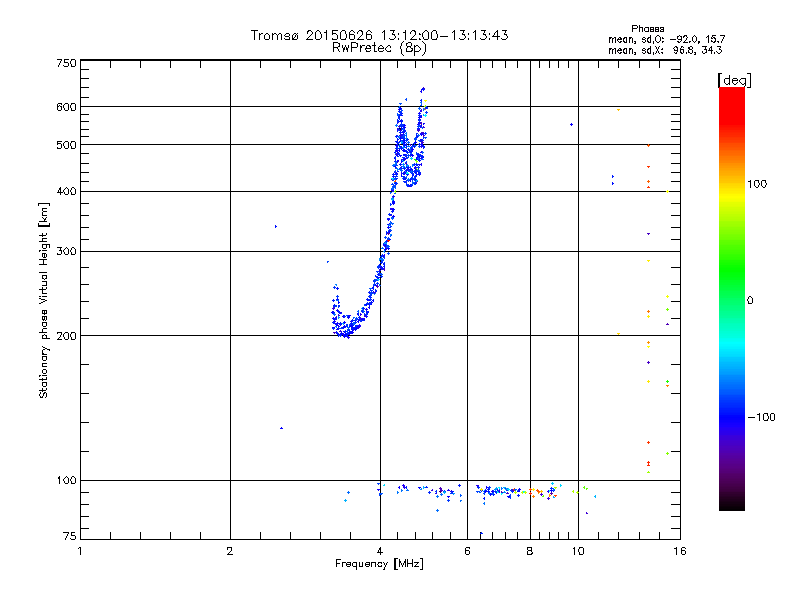Click the '16' x-axis tick label
800x600 pixels.
680,551
